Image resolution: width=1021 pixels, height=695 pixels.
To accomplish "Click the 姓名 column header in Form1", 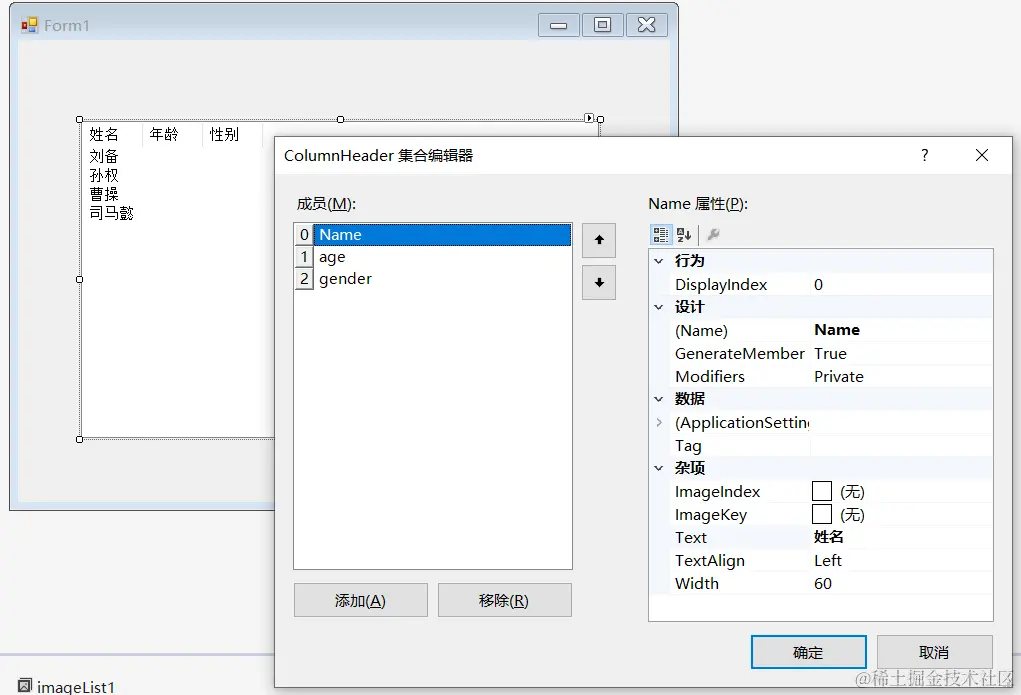I will pos(112,135).
